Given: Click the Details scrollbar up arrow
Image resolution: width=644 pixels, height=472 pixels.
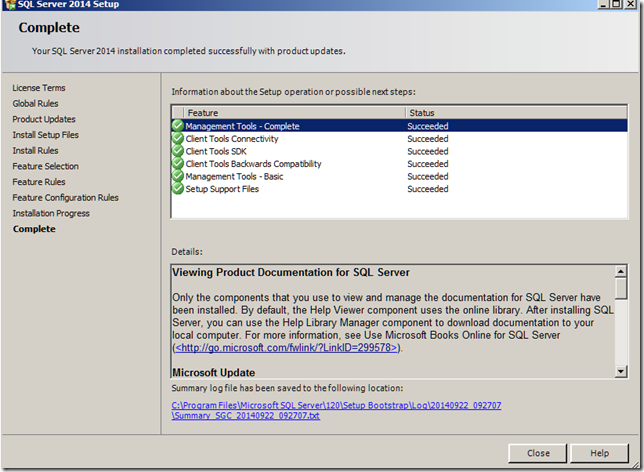Looking at the screenshot, I should [x=621, y=272].
